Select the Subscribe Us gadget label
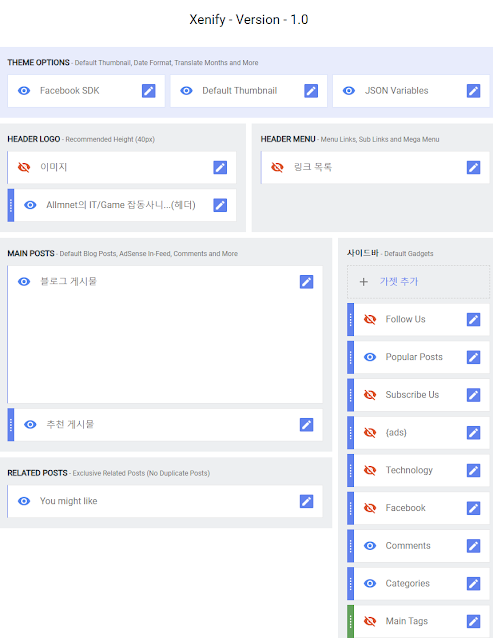This screenshot has width=493, height=638. click(412, 395)
